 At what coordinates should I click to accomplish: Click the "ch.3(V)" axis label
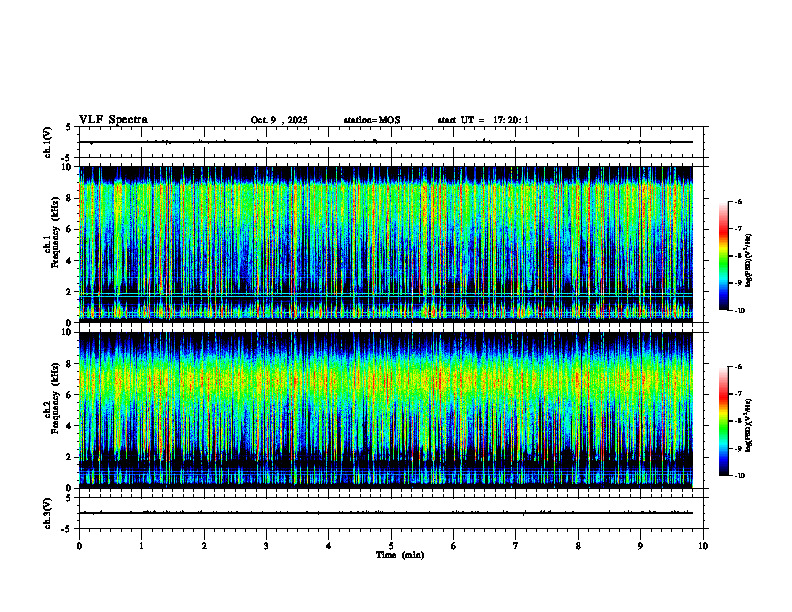point(48,513)
